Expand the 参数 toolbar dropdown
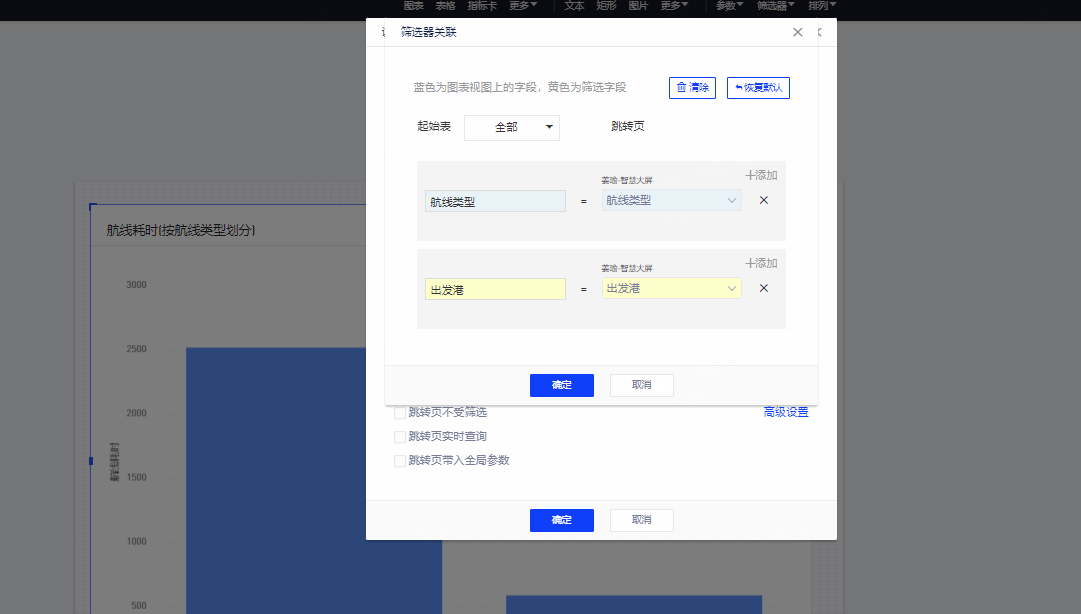 (729, 6)
